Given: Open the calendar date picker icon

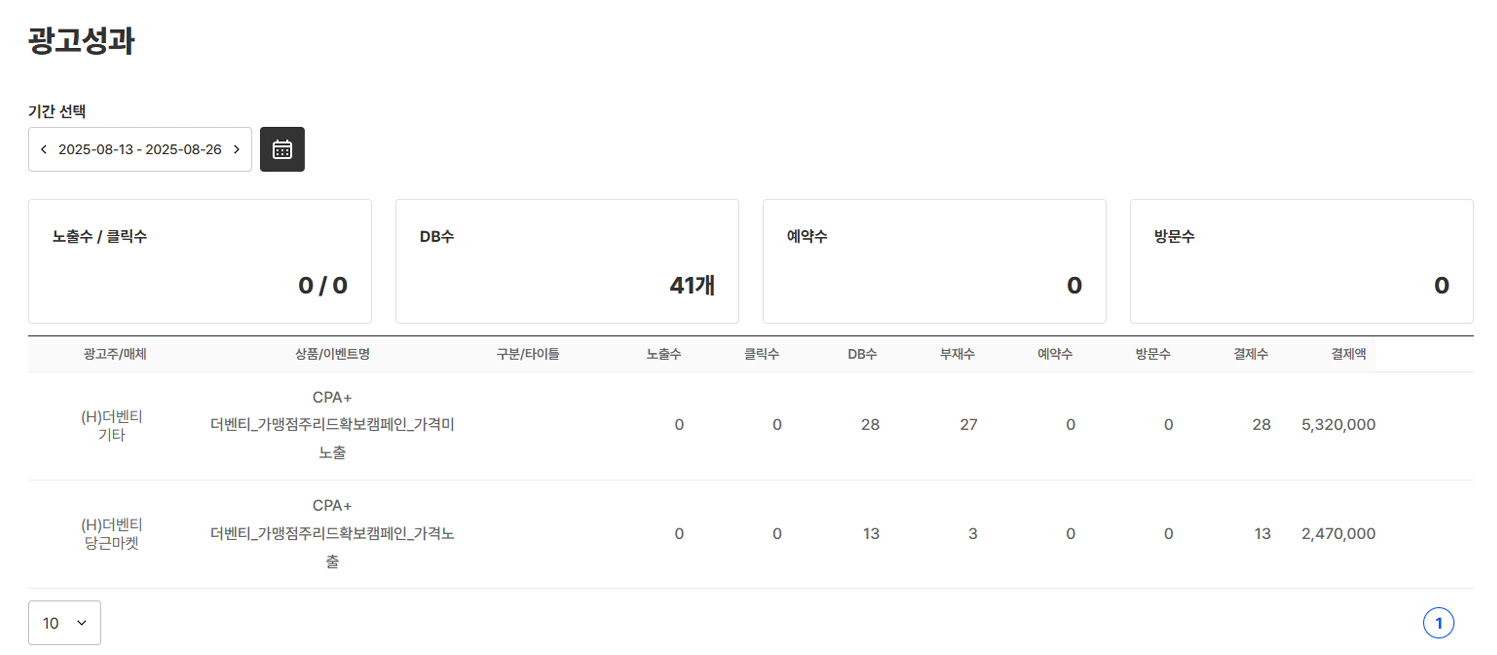Looking at the screenshot, I should click(282, 148).
